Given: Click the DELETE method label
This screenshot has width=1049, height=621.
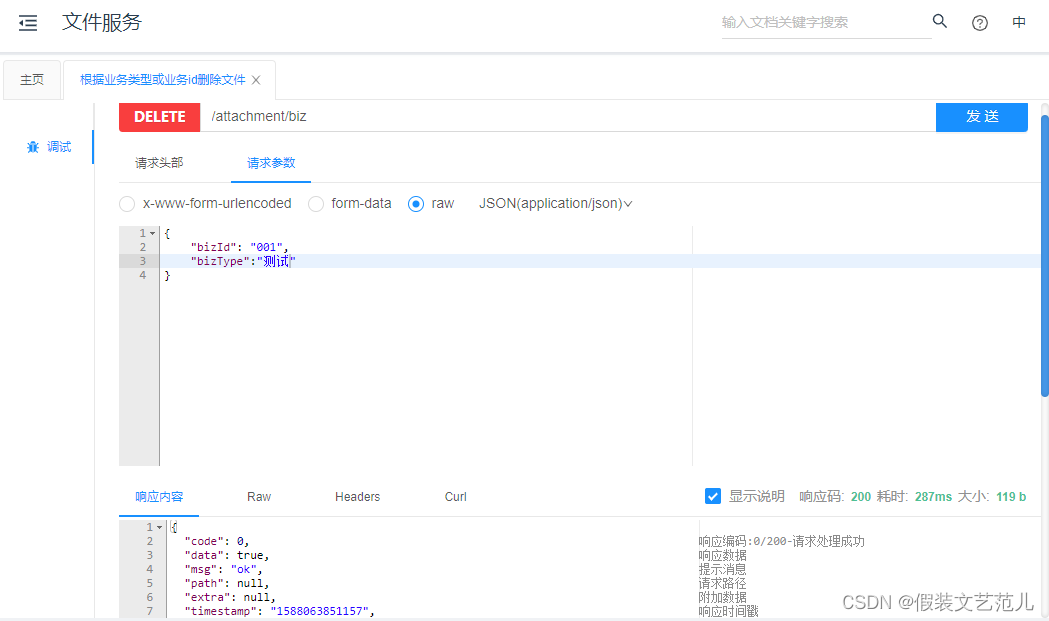Looking at the screenshot, I should [x=160, y=117].
